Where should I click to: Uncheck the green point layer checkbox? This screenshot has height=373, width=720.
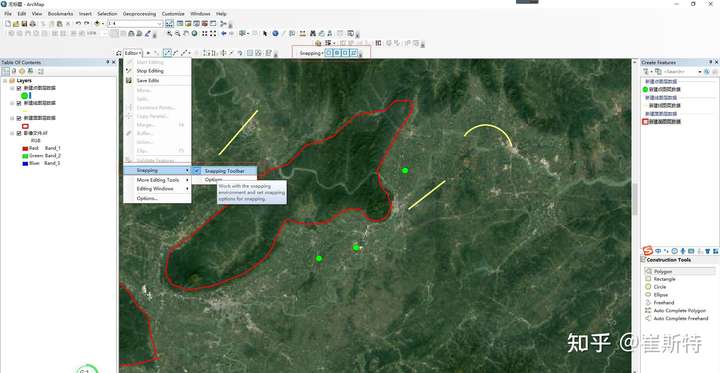click(x=19, y=88)
